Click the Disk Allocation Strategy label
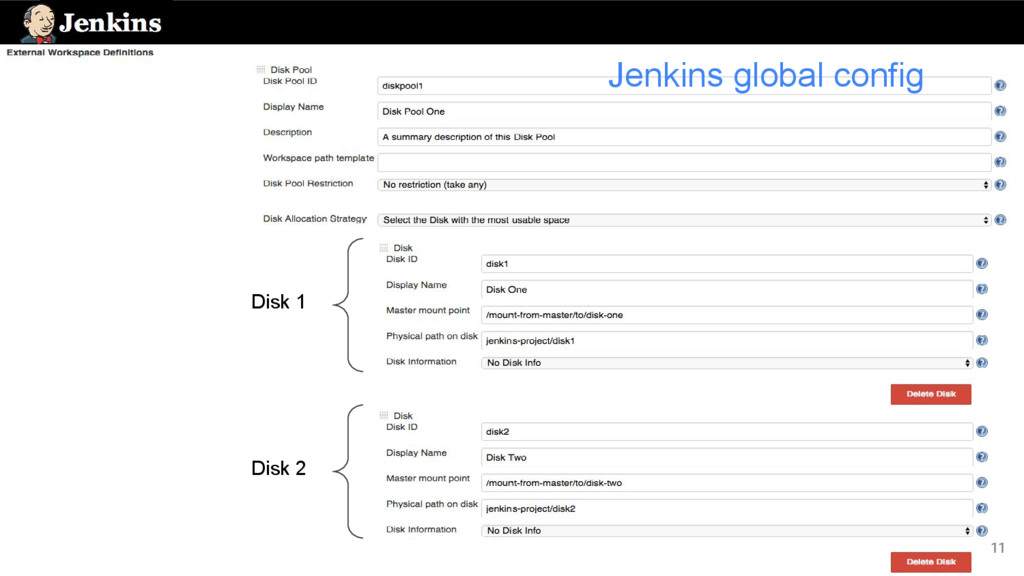 (x=315, y=219)
